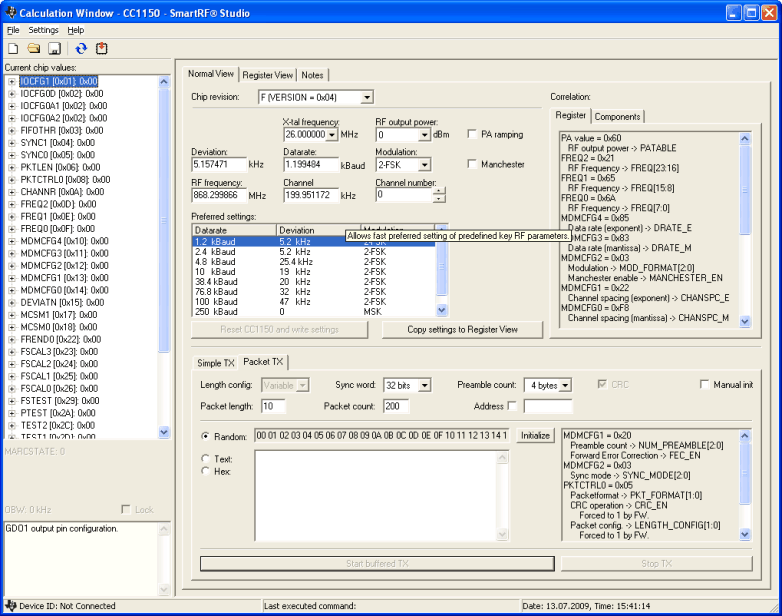Select the 4.8 kBaud preferred setting row

[x=314, y=262]
